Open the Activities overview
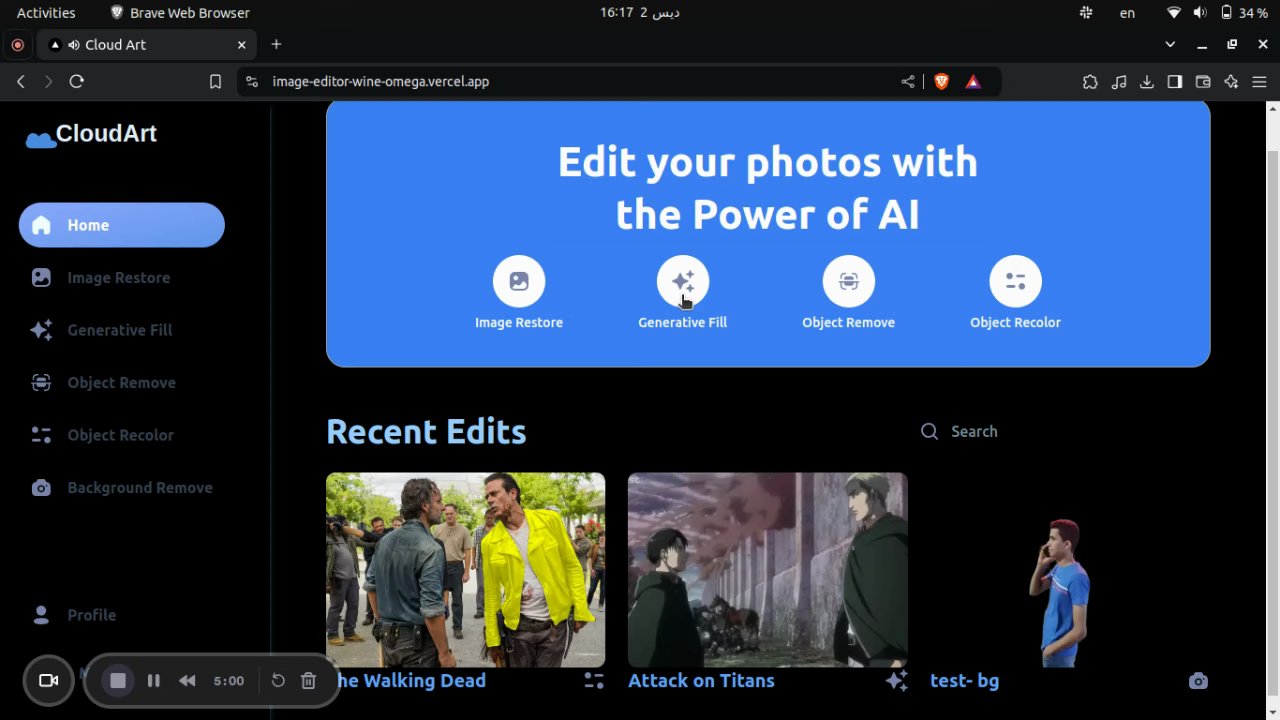The width and height of the screenshot is (1280, 720). 46,12
